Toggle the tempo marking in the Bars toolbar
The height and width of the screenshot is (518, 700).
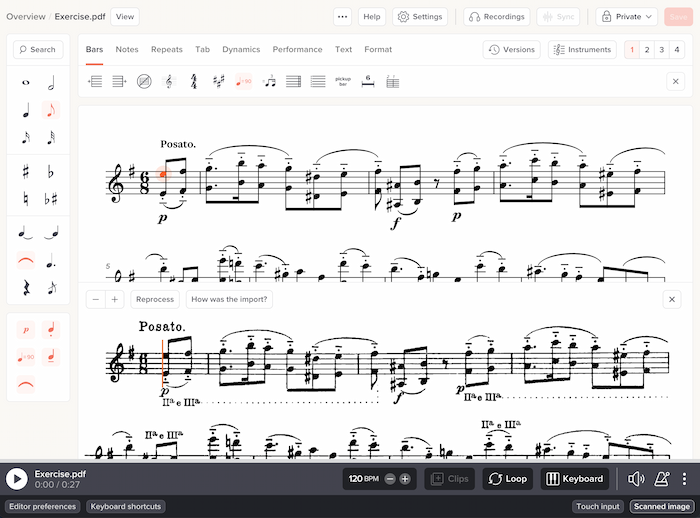coord(244,81)
